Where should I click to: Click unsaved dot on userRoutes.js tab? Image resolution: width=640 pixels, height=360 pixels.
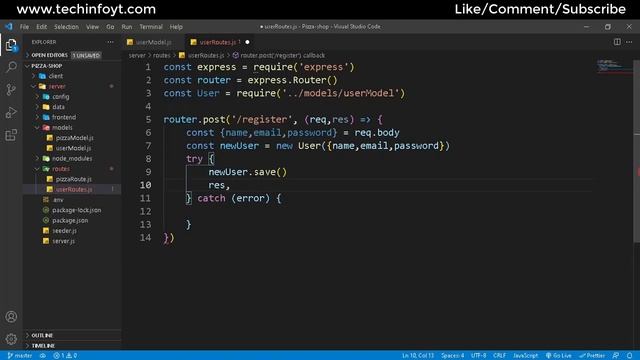(x=247, y=42)
